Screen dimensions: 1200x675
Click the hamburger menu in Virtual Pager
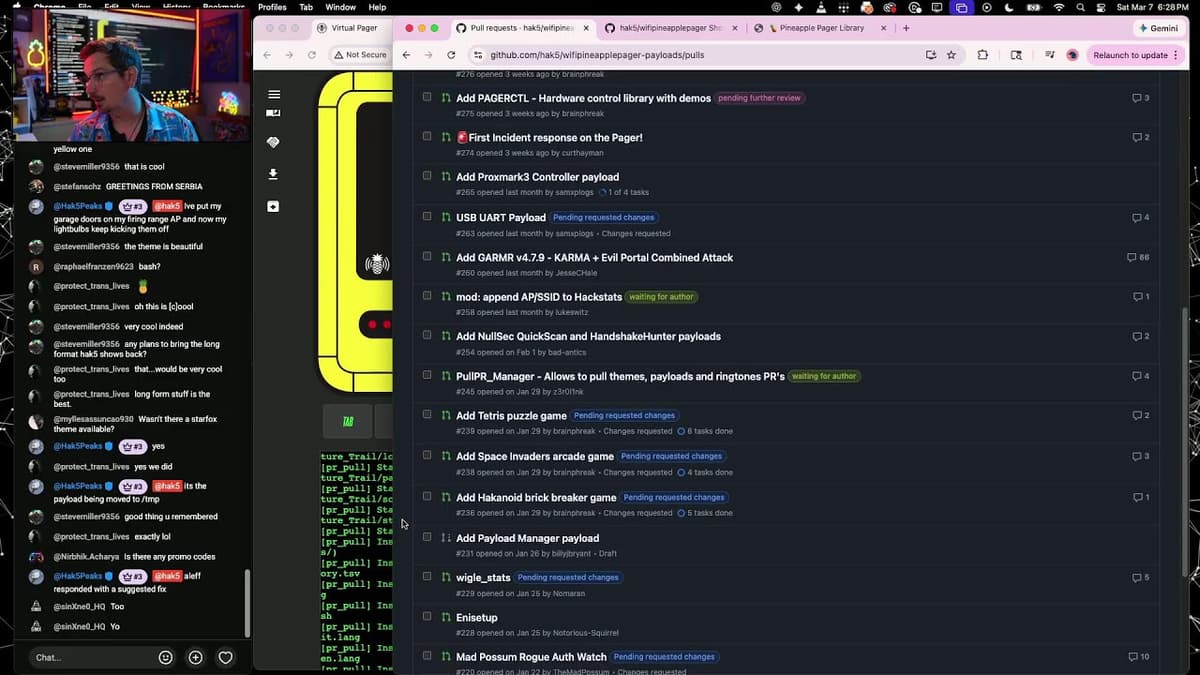pos(274,94)
